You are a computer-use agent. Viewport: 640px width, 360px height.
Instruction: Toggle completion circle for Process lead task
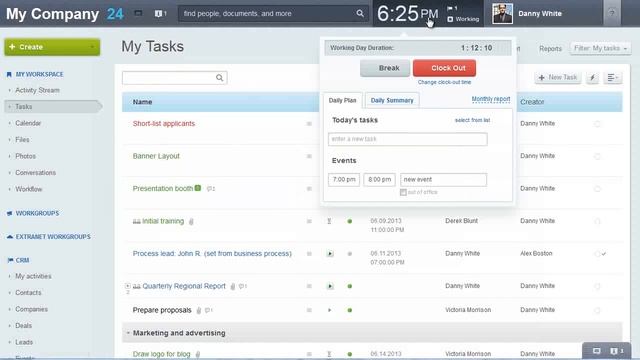click(597, 254)
